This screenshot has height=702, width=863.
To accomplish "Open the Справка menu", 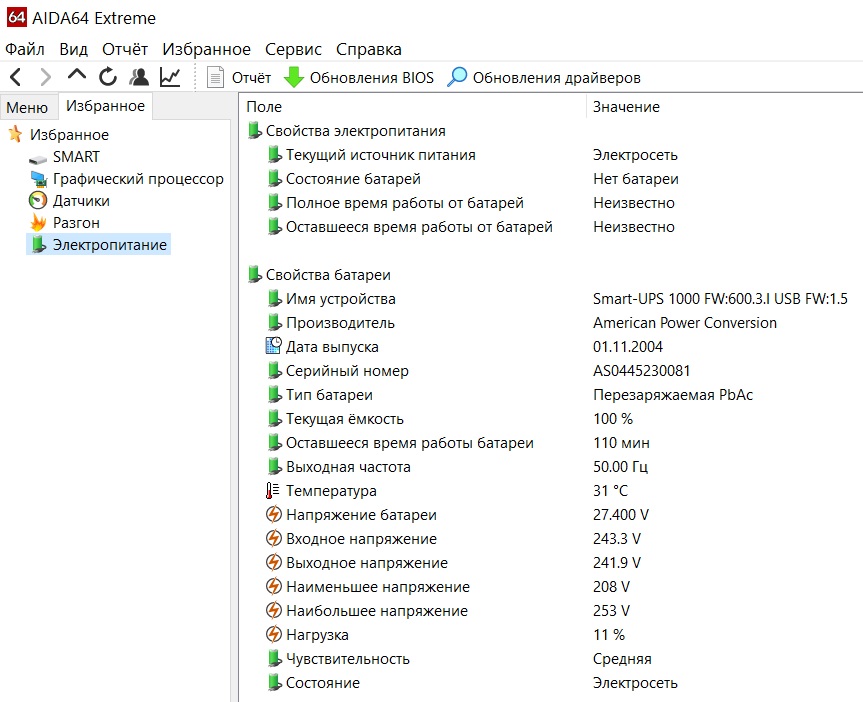I will coord(369,49).
